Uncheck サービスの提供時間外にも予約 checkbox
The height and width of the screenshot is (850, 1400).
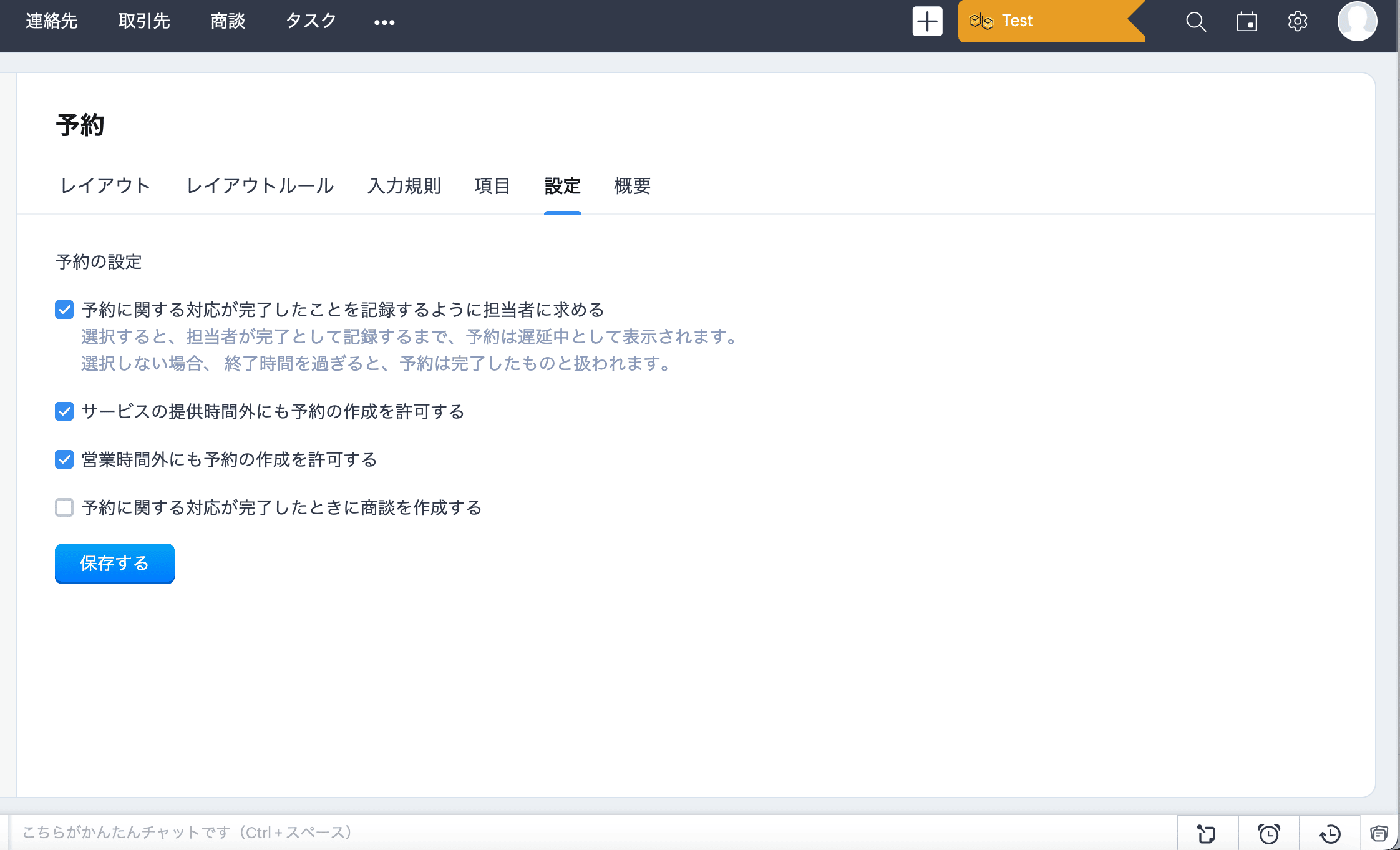click(x=64, y=411)
